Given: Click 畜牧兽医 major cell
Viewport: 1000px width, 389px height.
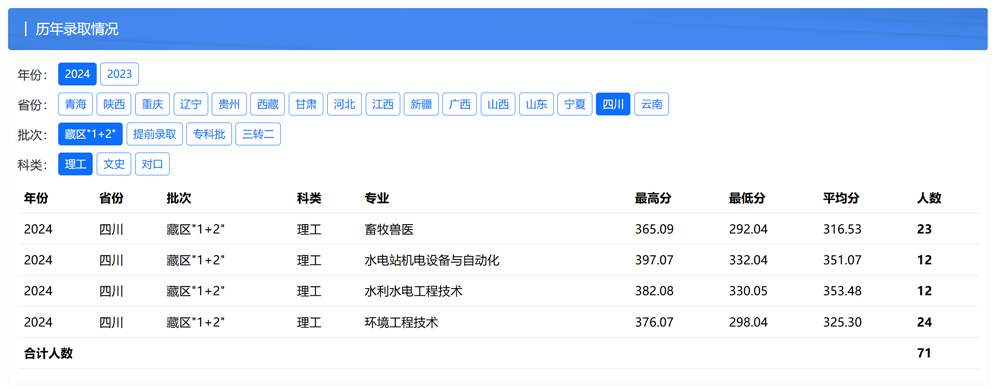Looking at the screenshot, I should coord(388,229).
